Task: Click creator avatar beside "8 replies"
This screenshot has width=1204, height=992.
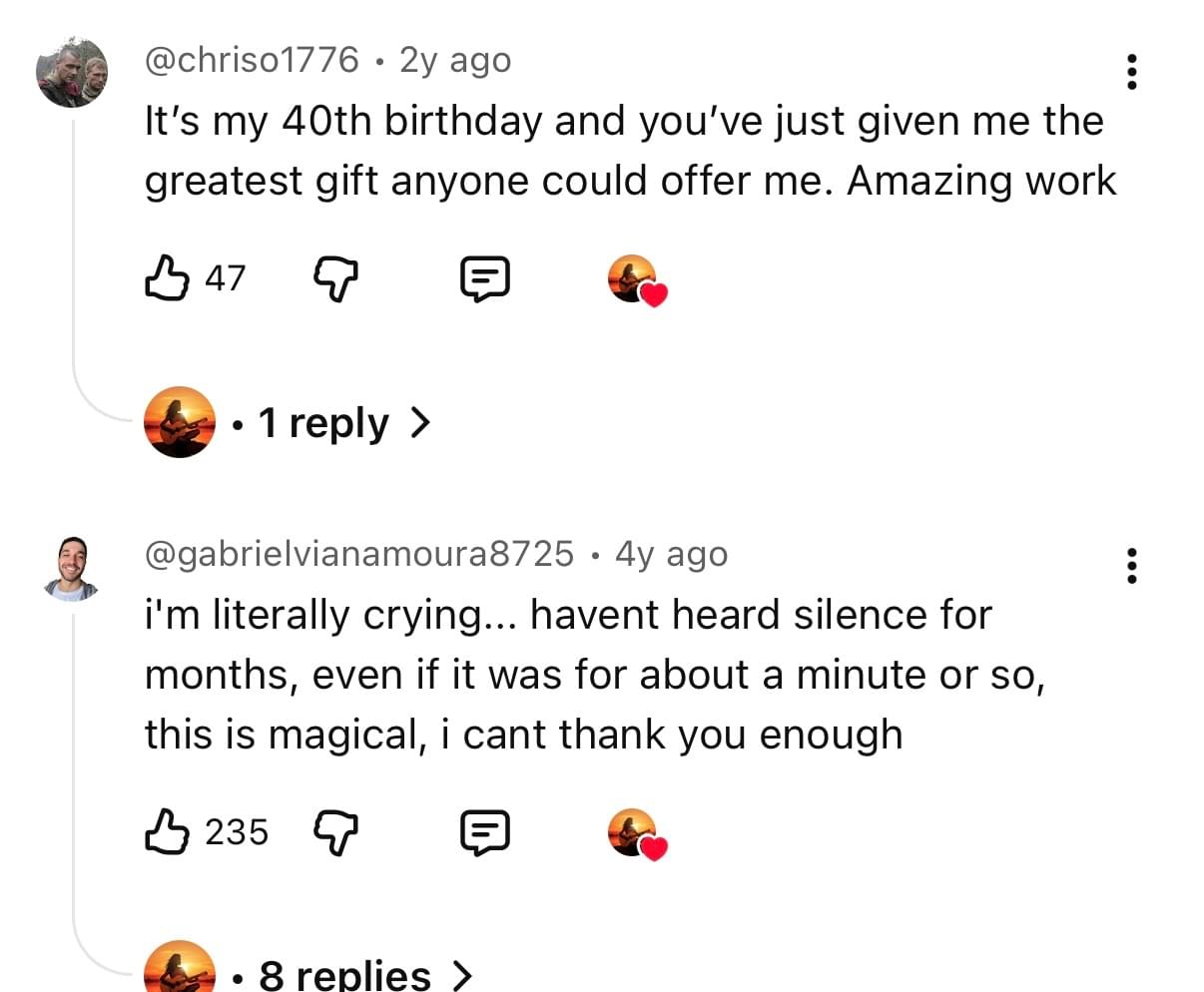Action: (x=180, y=968)
